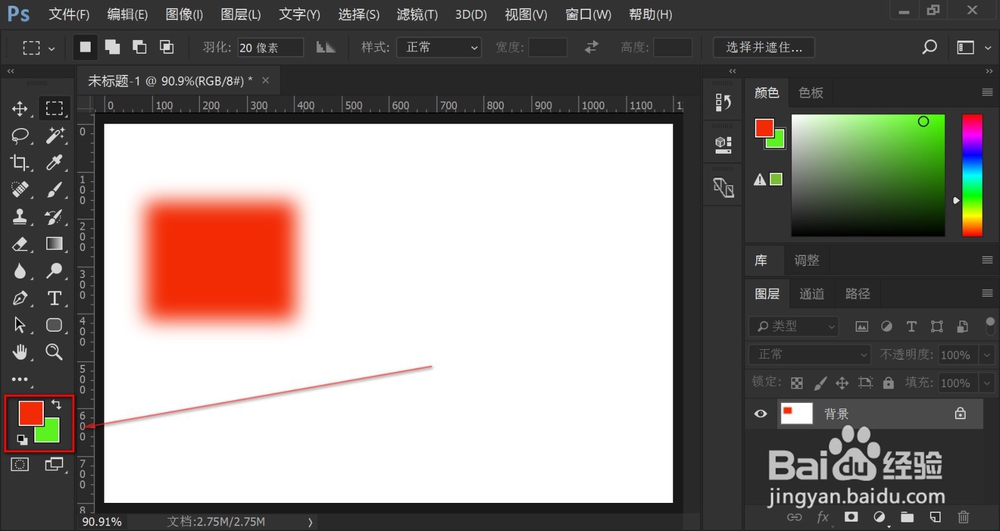The image size is (1000, 531).
Task: Select the Lasso tool
Action: click(20, 135)
